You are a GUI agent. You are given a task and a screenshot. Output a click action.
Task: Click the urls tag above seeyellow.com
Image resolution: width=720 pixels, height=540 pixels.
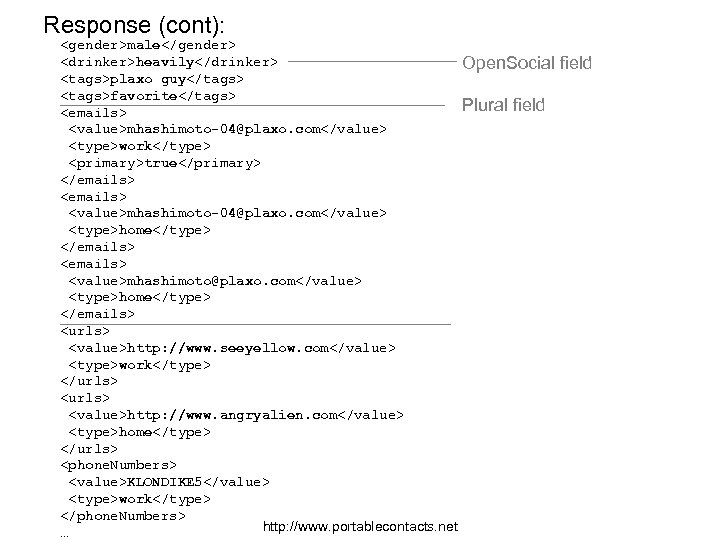(x=85, y=331)
